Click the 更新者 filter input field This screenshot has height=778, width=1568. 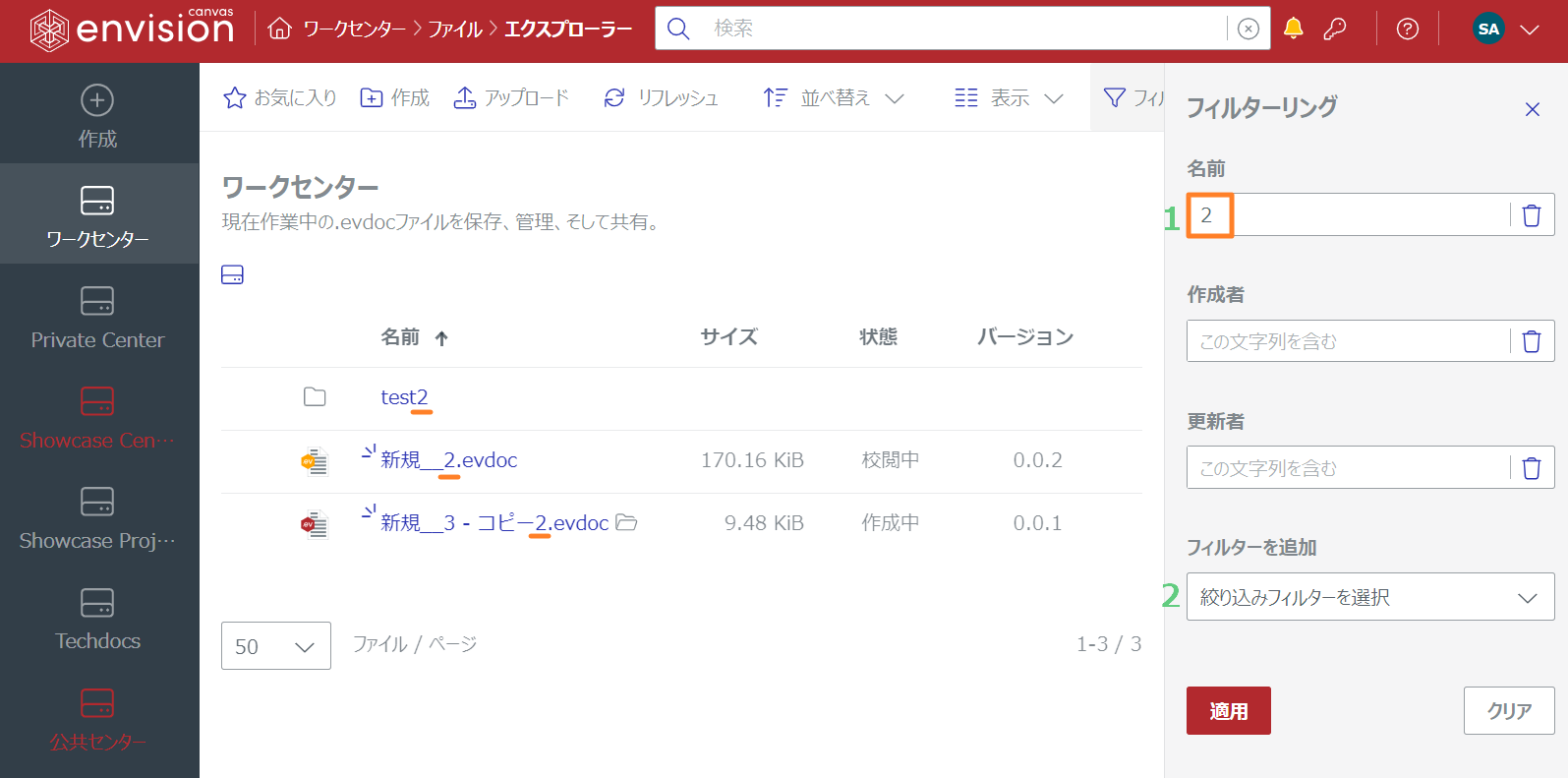tap(1348, 468)
